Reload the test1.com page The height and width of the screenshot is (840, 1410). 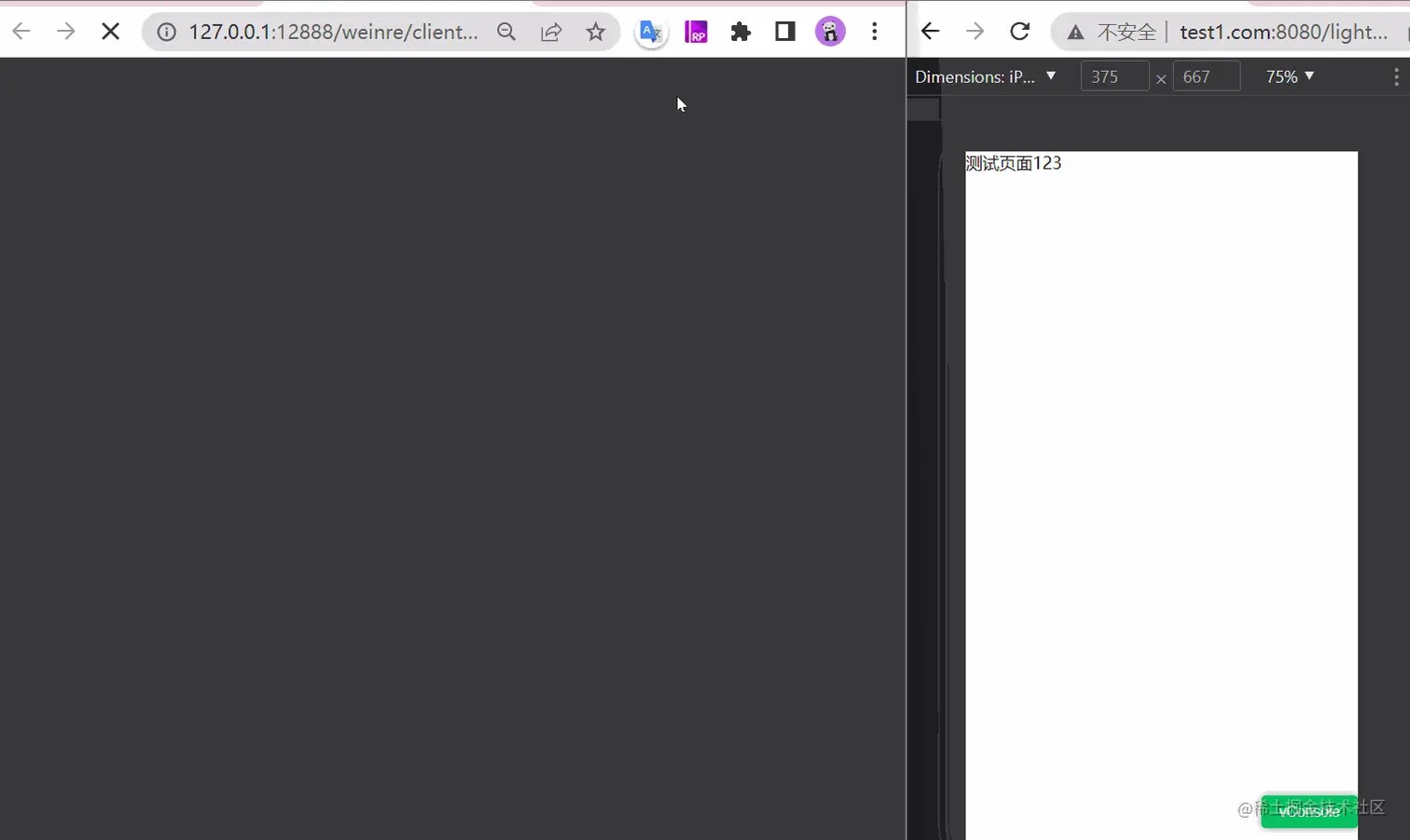pos(1019,31)
